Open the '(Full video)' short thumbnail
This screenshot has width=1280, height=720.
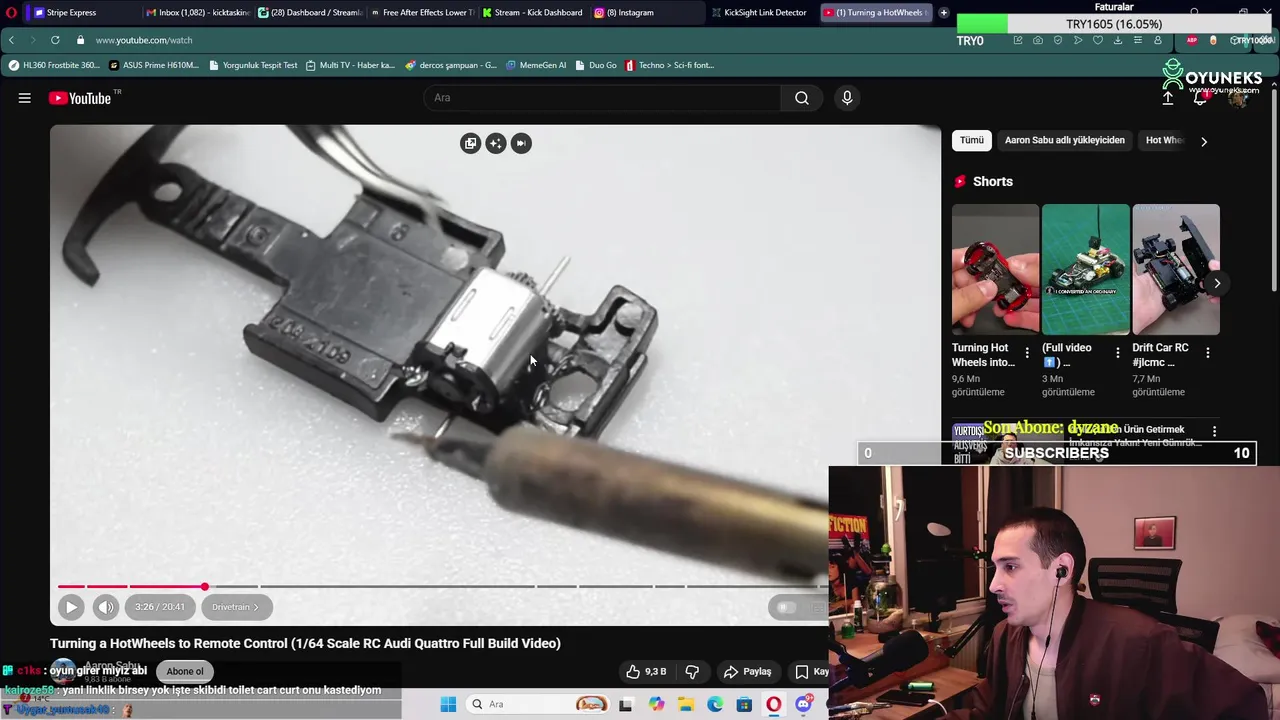(1085, 269)
